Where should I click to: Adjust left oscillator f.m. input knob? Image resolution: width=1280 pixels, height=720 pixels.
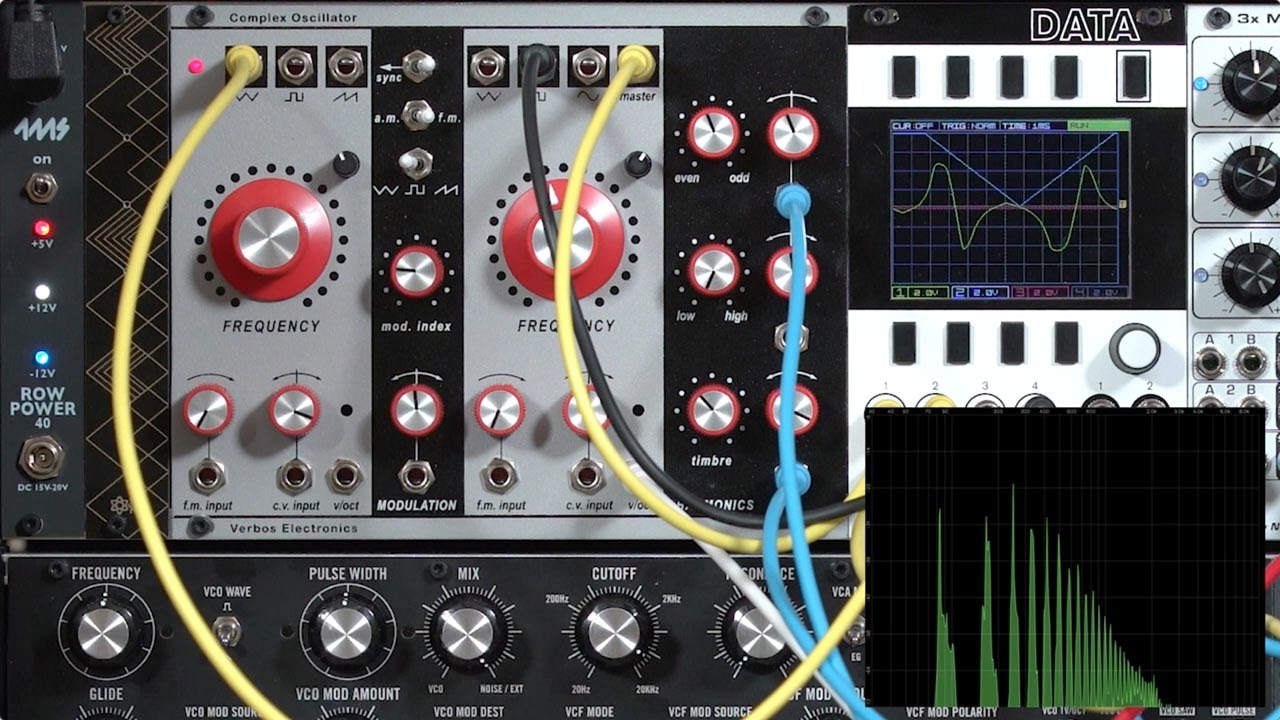point(208,409)
